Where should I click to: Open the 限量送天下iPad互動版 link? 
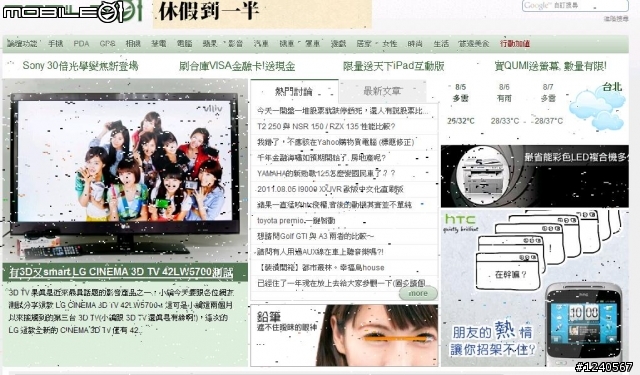click(393, 66)
